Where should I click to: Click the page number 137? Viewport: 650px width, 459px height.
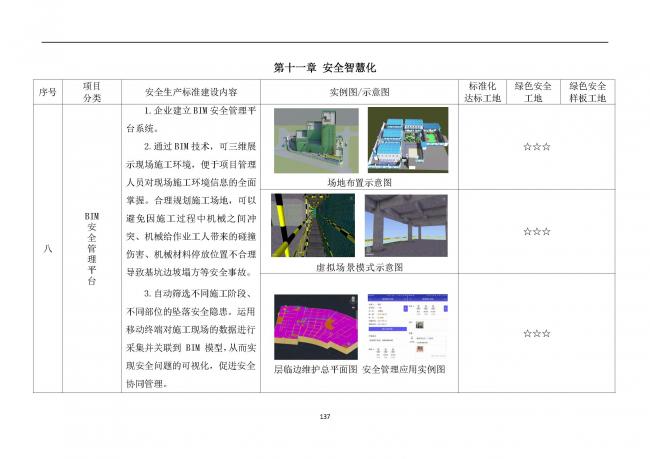324,415
